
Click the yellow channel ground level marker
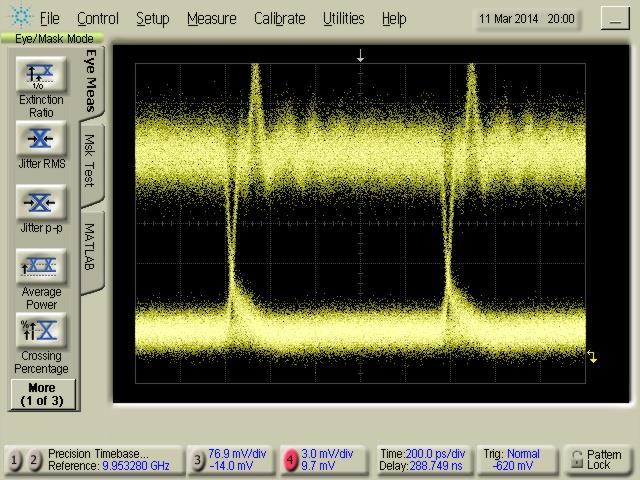tap(592, 357)
